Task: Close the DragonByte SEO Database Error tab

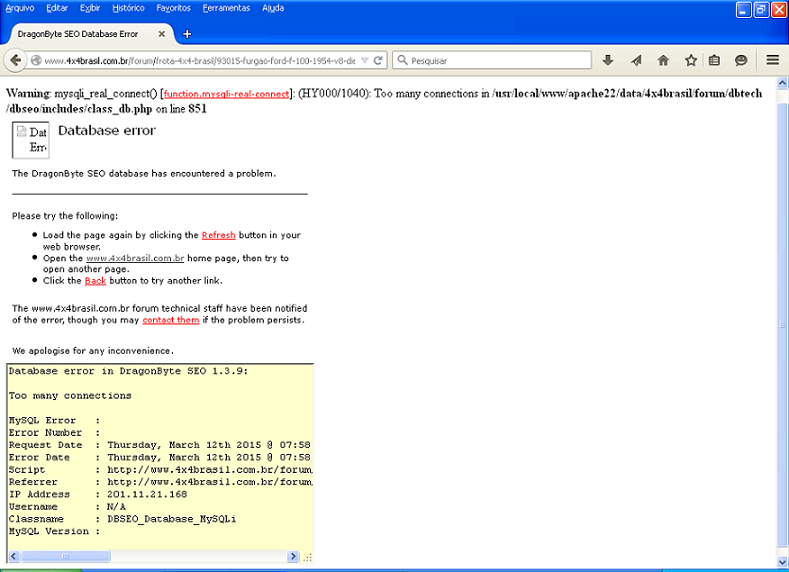Action: click(162, 34)
